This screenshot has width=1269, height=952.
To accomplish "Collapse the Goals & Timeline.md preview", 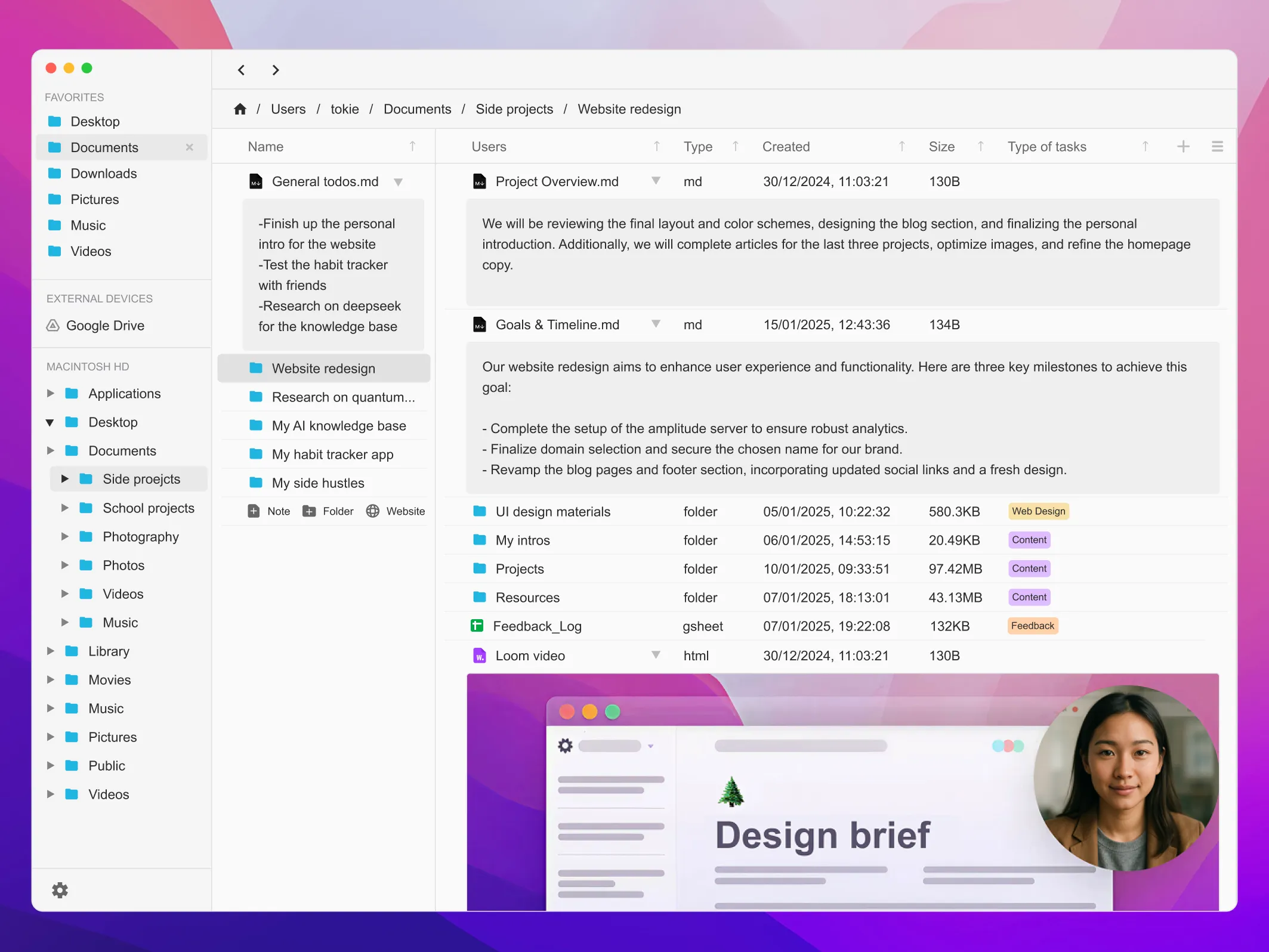I will 656,324.
